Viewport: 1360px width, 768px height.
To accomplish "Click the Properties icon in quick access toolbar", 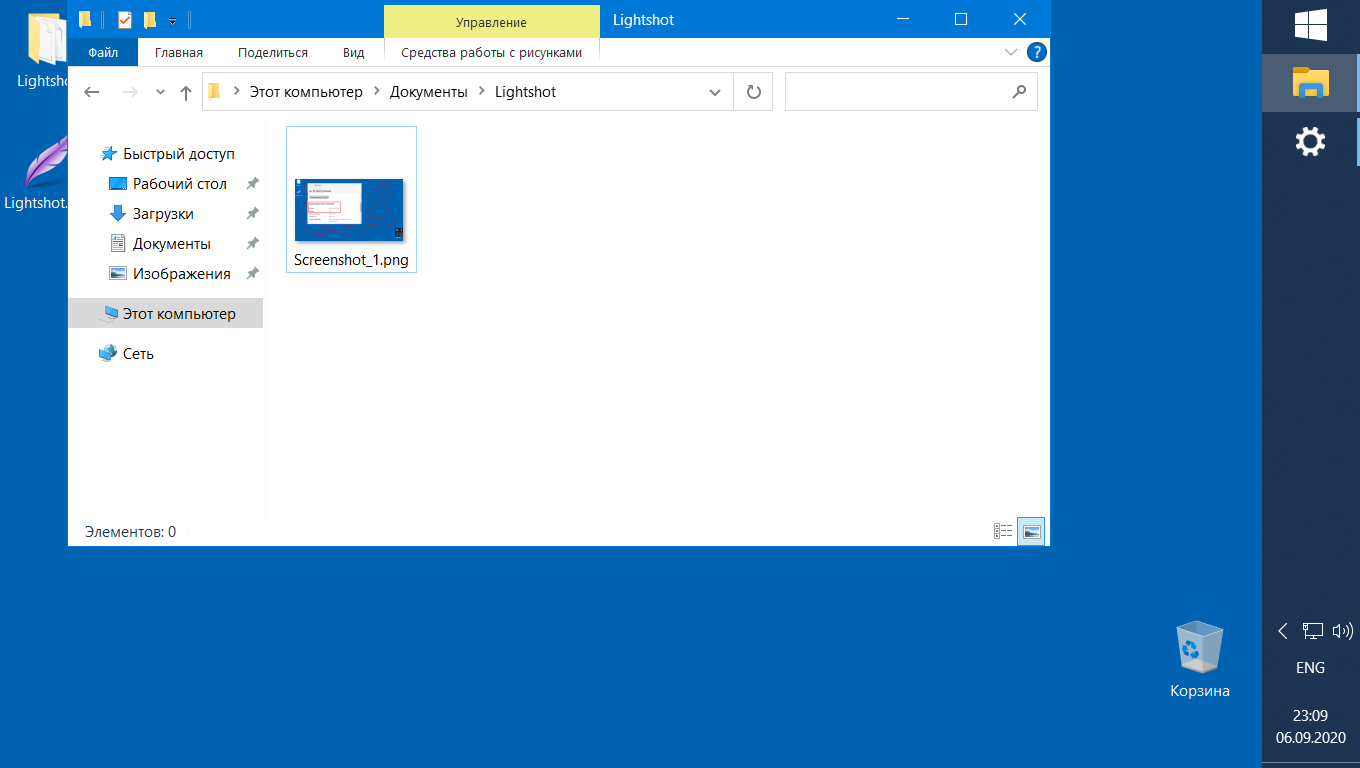I will (x=125, y=20).
